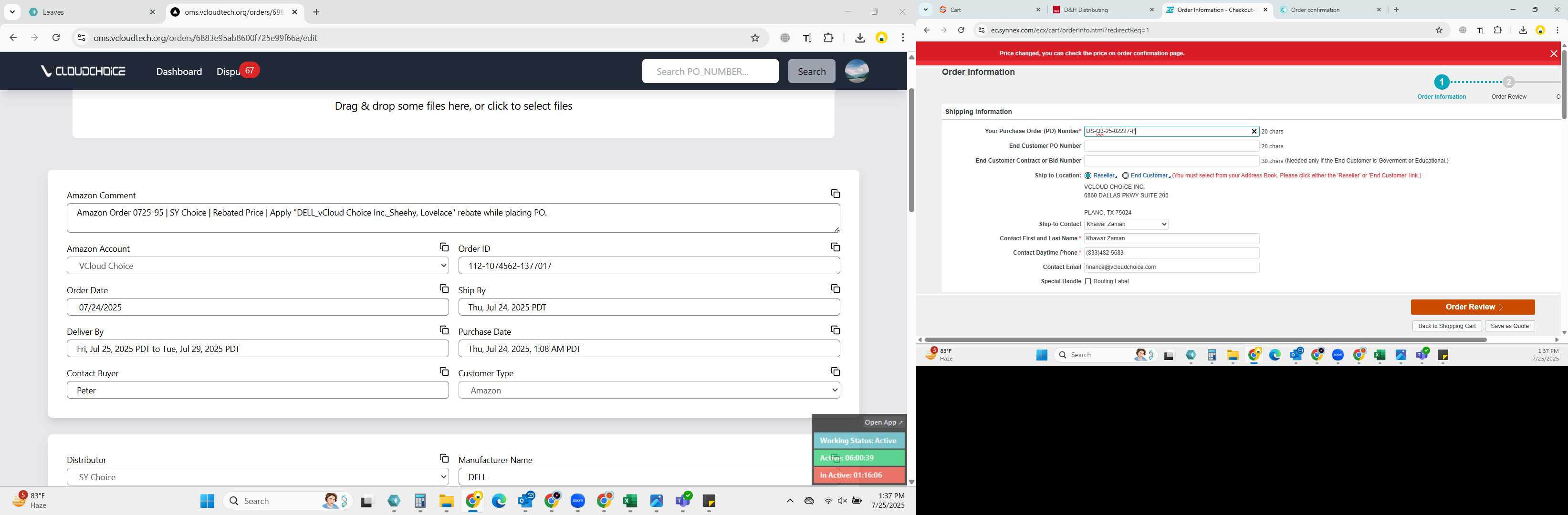Click the file drag and drop upload area
The height and width of the screenshot is (515, 1568).
(453, 113)
